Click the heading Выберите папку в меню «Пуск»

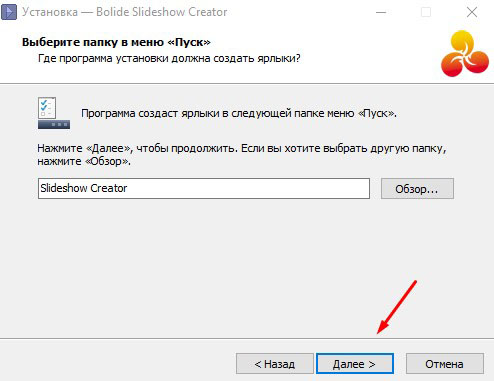[x=116, y=42]
